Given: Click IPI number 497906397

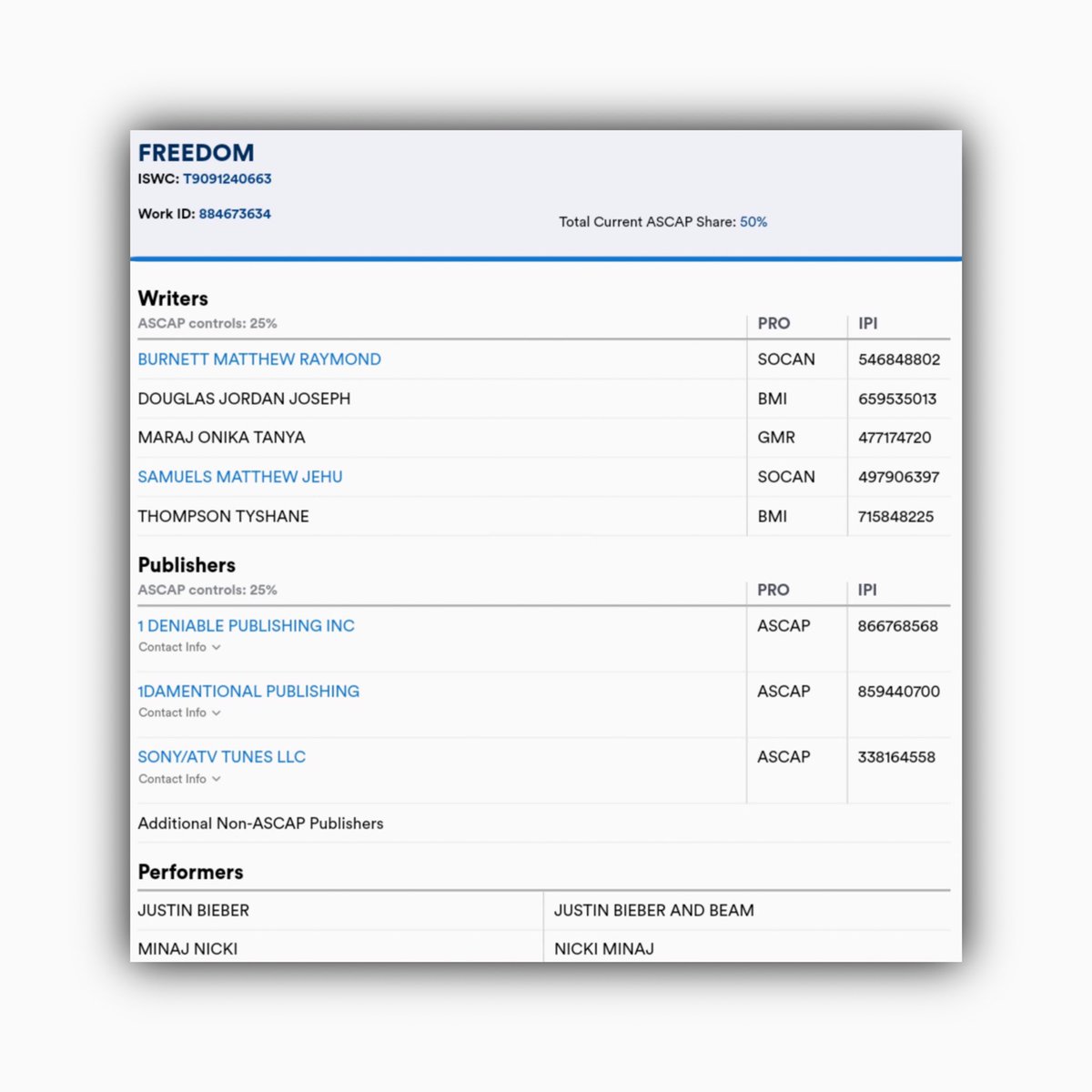Looking at the screenshot, I should coord(899,477).
